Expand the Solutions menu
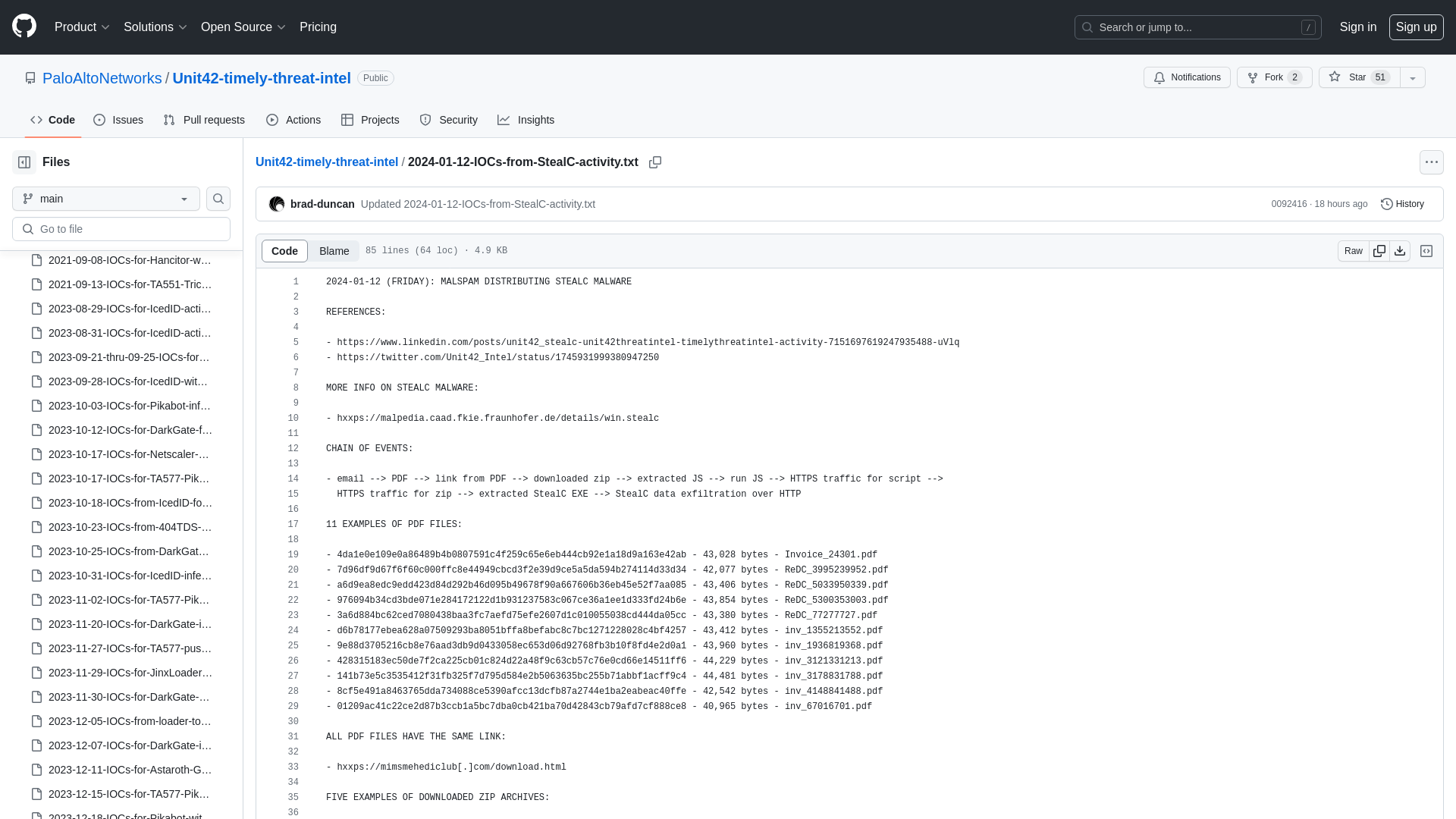 [x=155, y=27]
